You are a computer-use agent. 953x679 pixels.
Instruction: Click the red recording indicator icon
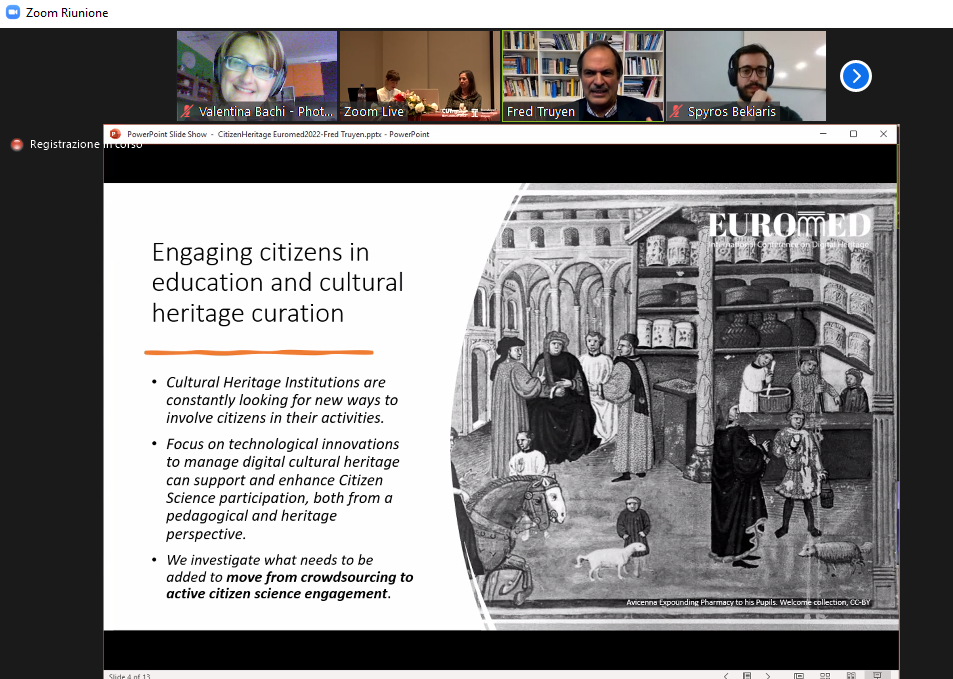pyautogui.click(x=17, y=145)
